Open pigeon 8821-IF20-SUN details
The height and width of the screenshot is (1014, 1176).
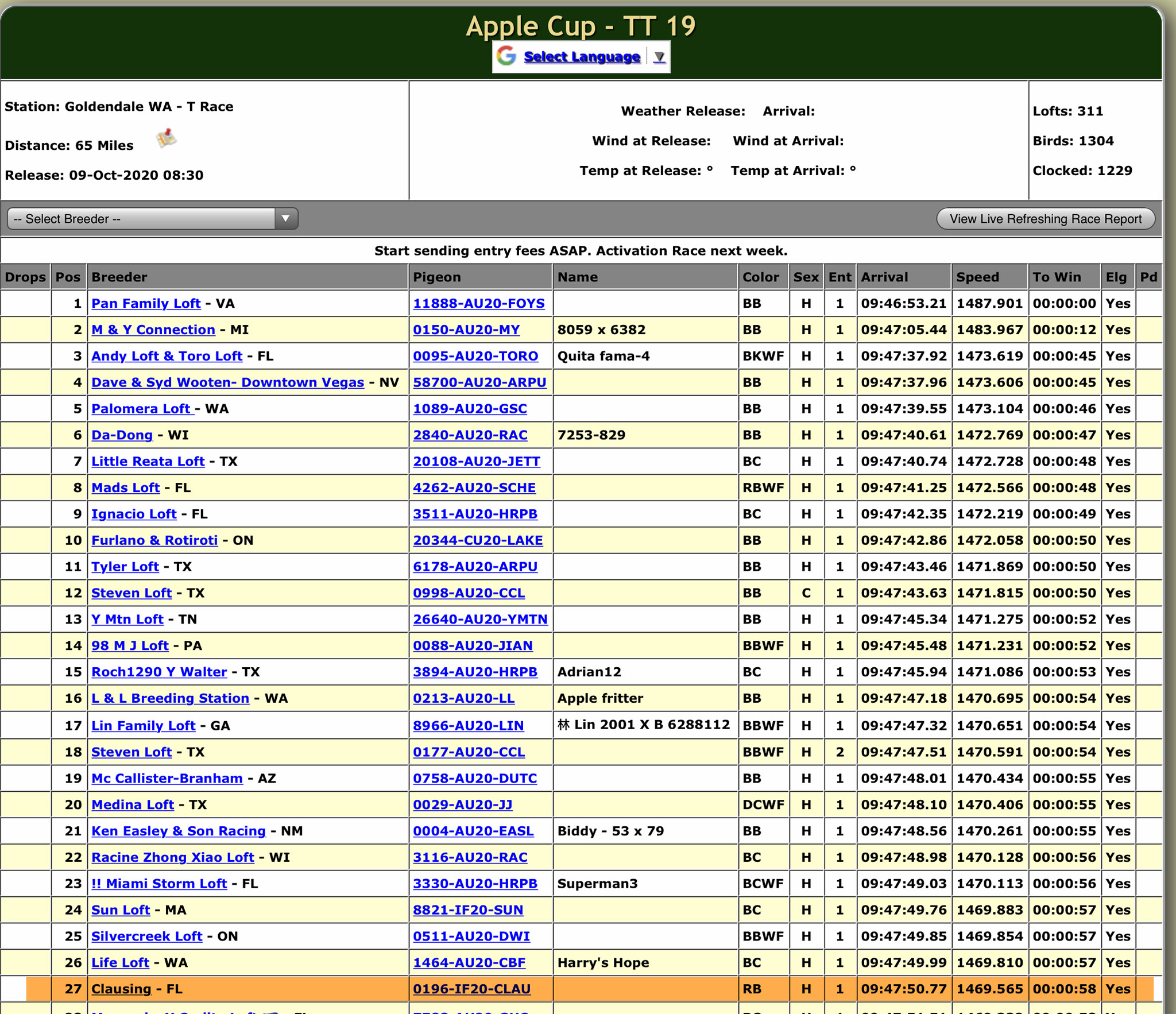(x=468, y=911)
